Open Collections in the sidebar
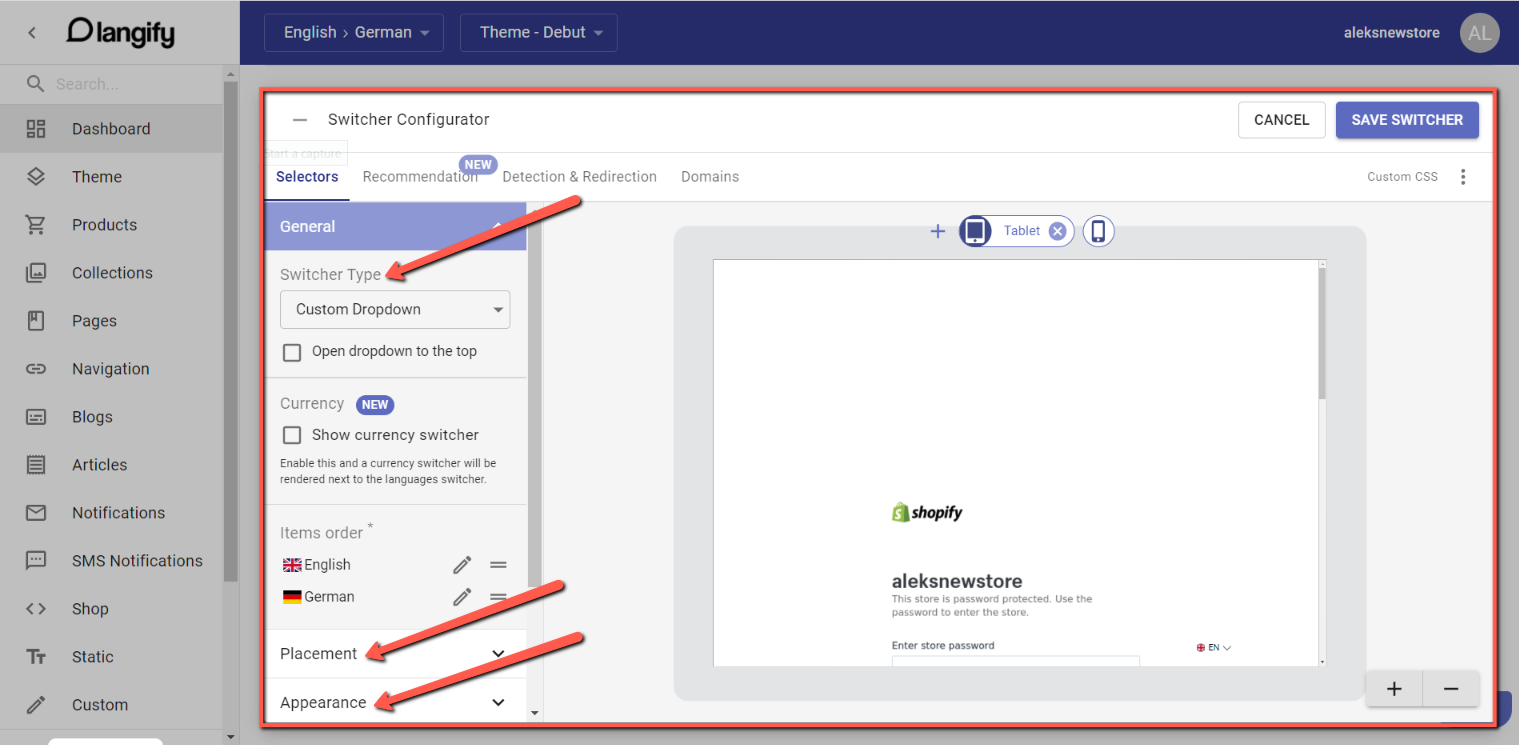Image resolution: width=1519 pixels, height=745 pixels. [111, 273]
